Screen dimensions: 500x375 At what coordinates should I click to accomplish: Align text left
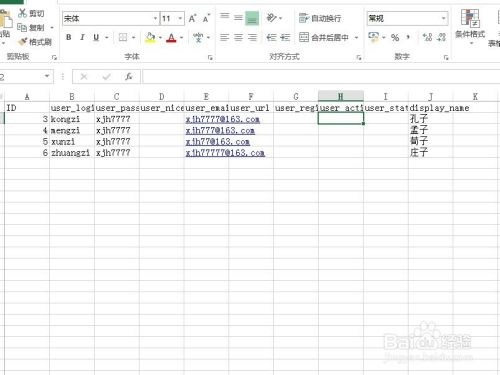(225, 37)
